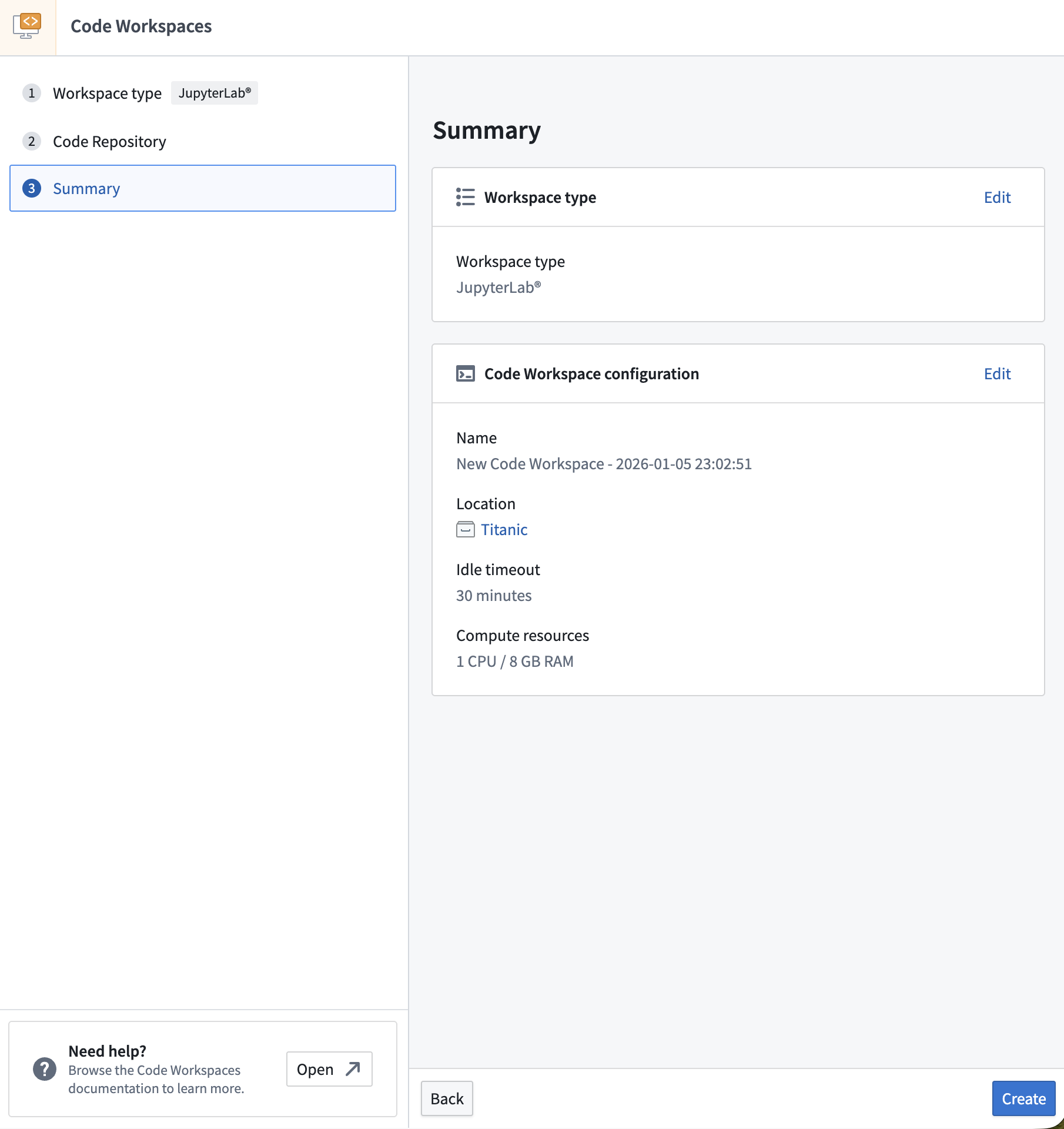Click the Code Workspaces header title

pyautogui.click(x=141, y=26)
